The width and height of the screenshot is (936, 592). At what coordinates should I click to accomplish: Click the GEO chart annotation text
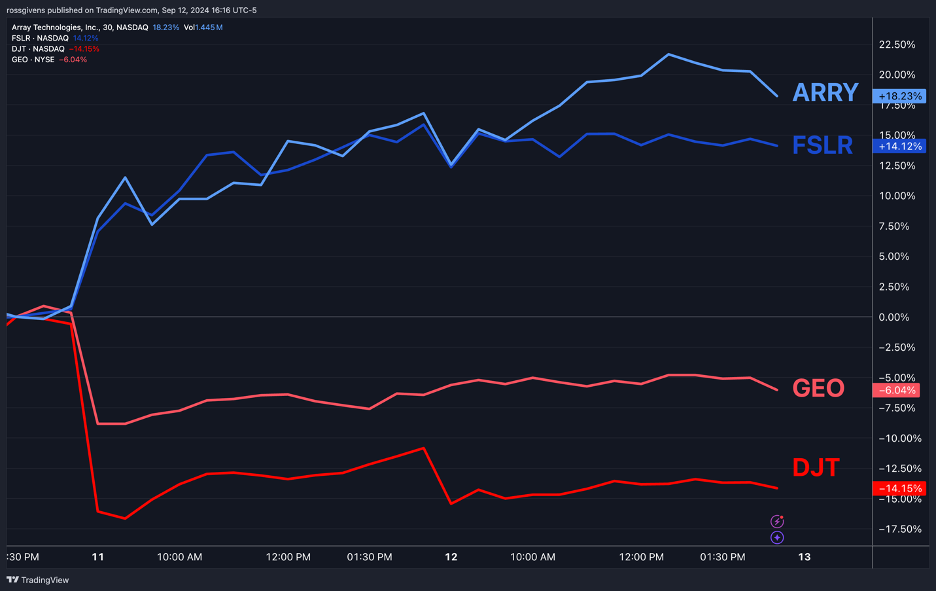point(818,388)
